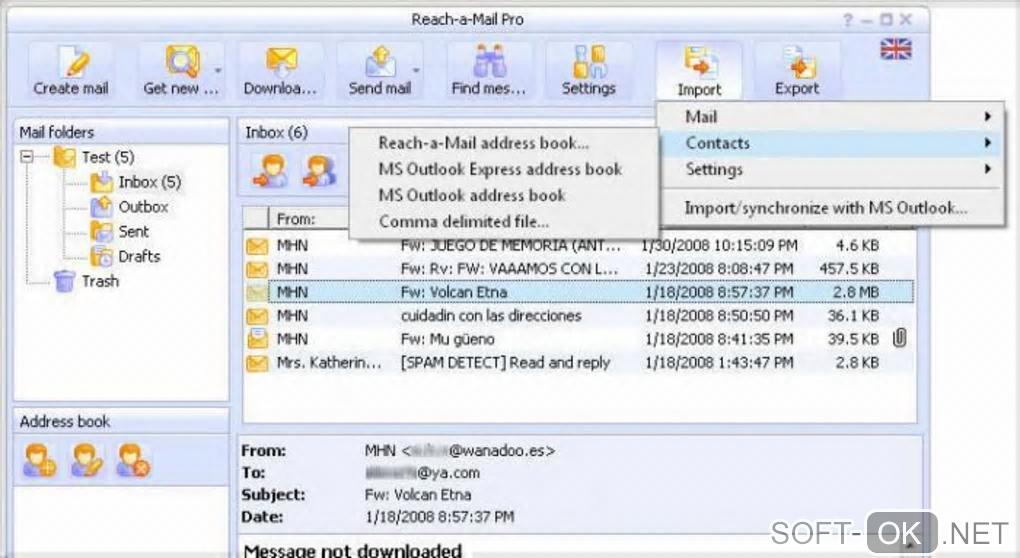Click the Find messages binoculars icon
The width and height of the screenshot is (1020, 558).
pyautogui.click(x=489, y=62)
